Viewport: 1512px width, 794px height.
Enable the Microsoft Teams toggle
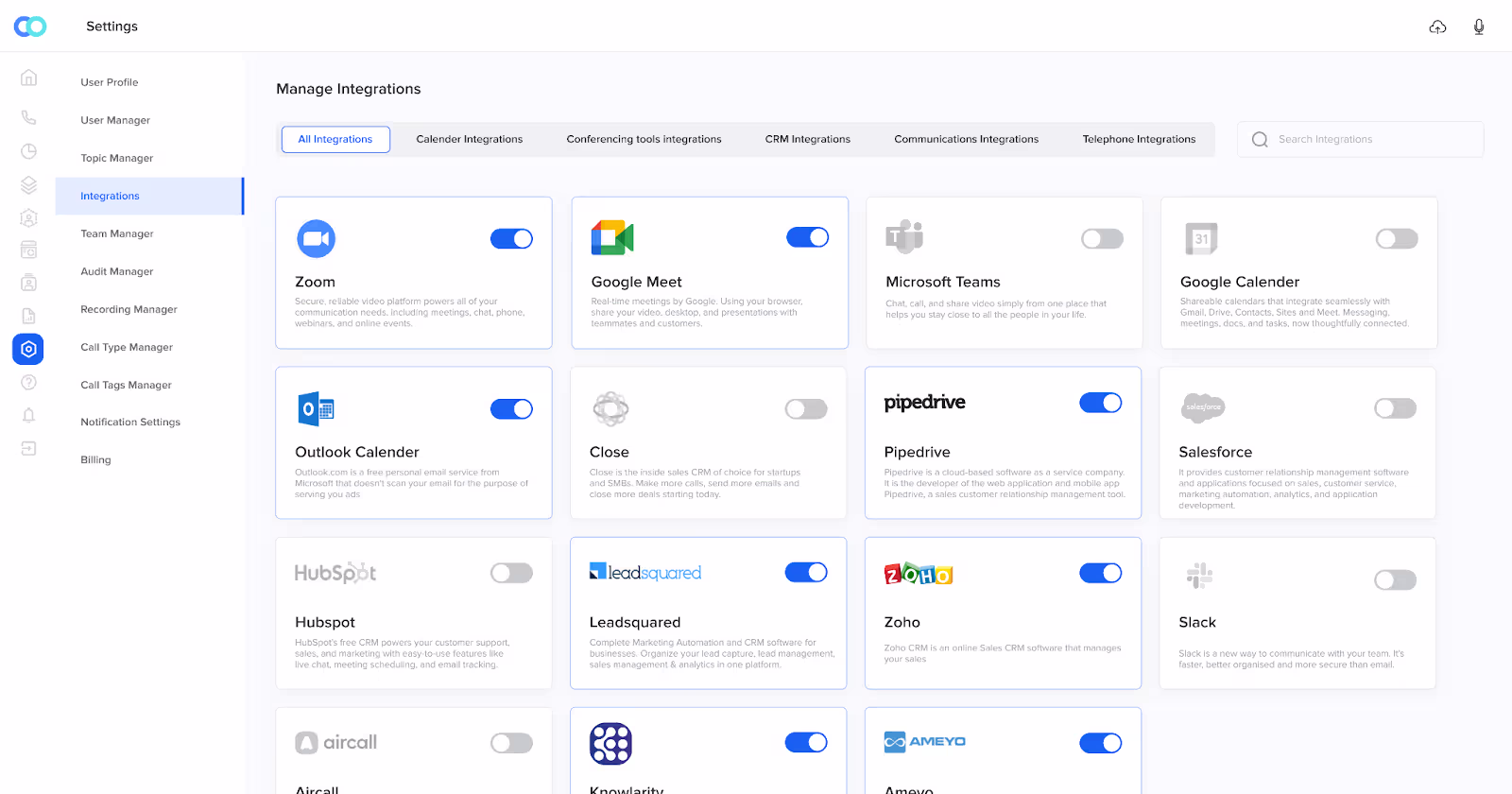tap(1102, 239)
